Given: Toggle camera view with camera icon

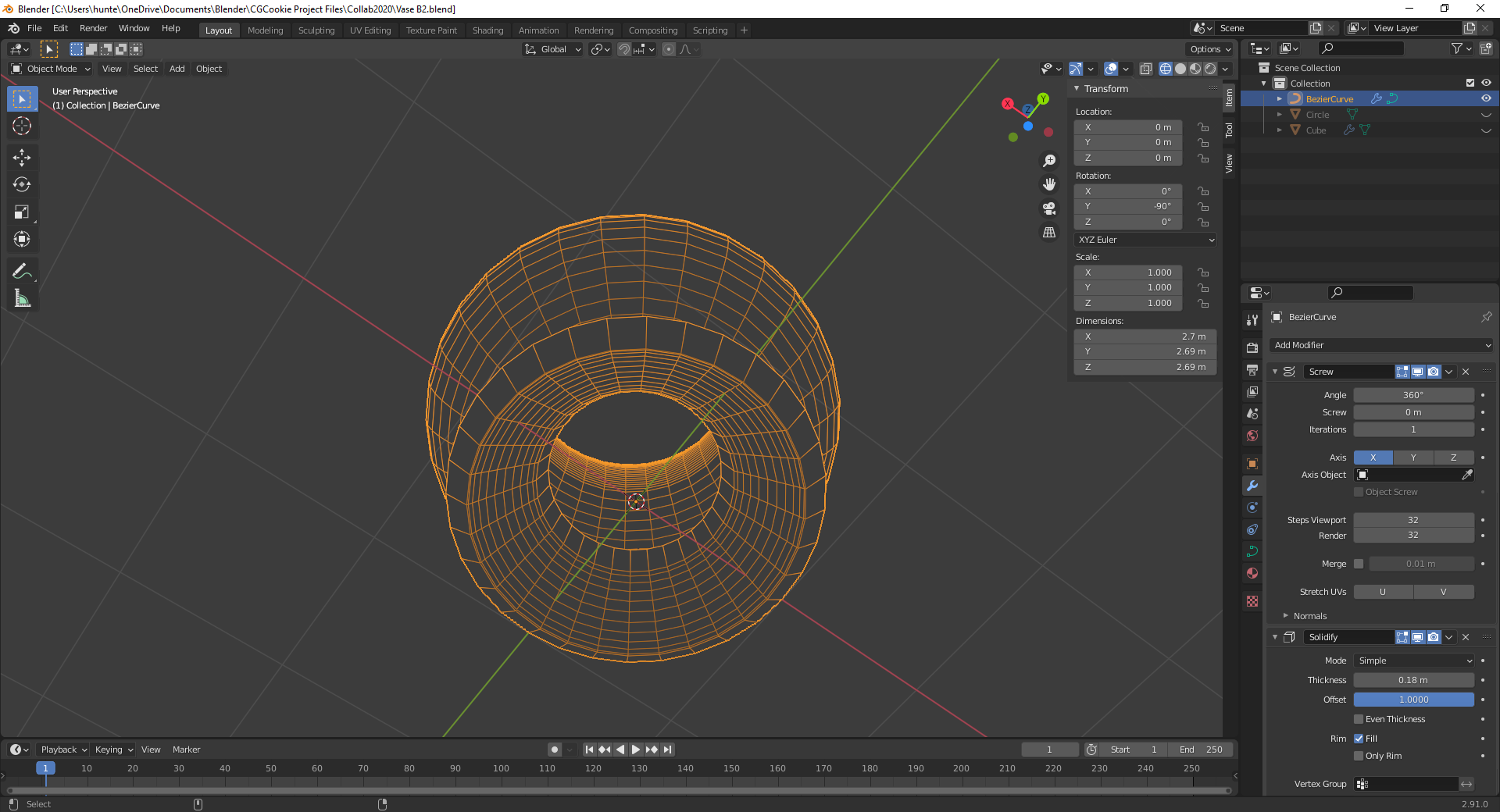Looking at the screenshot, I should point(1049,208).
